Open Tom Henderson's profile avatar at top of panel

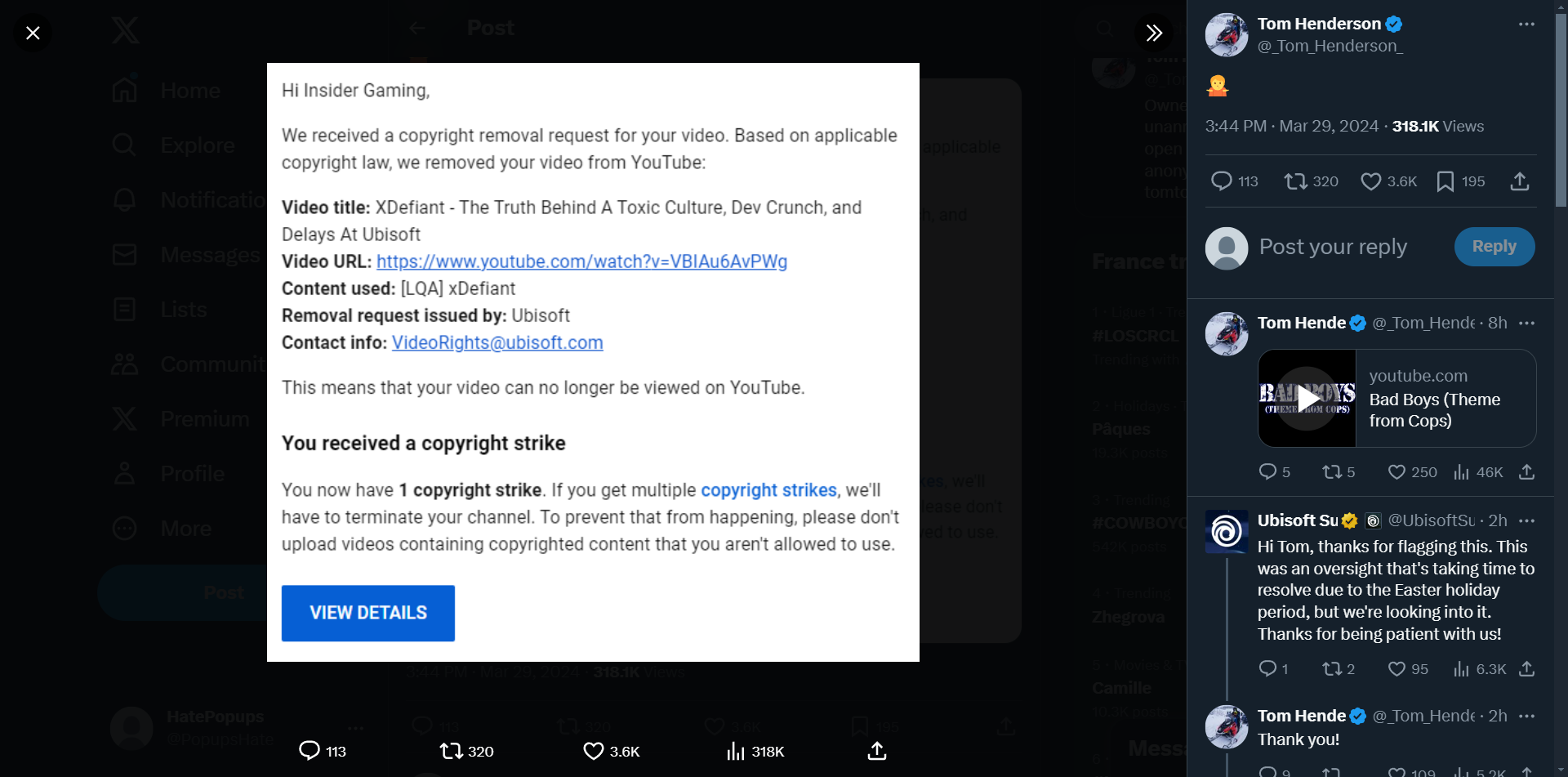[x=1227, y=35]
